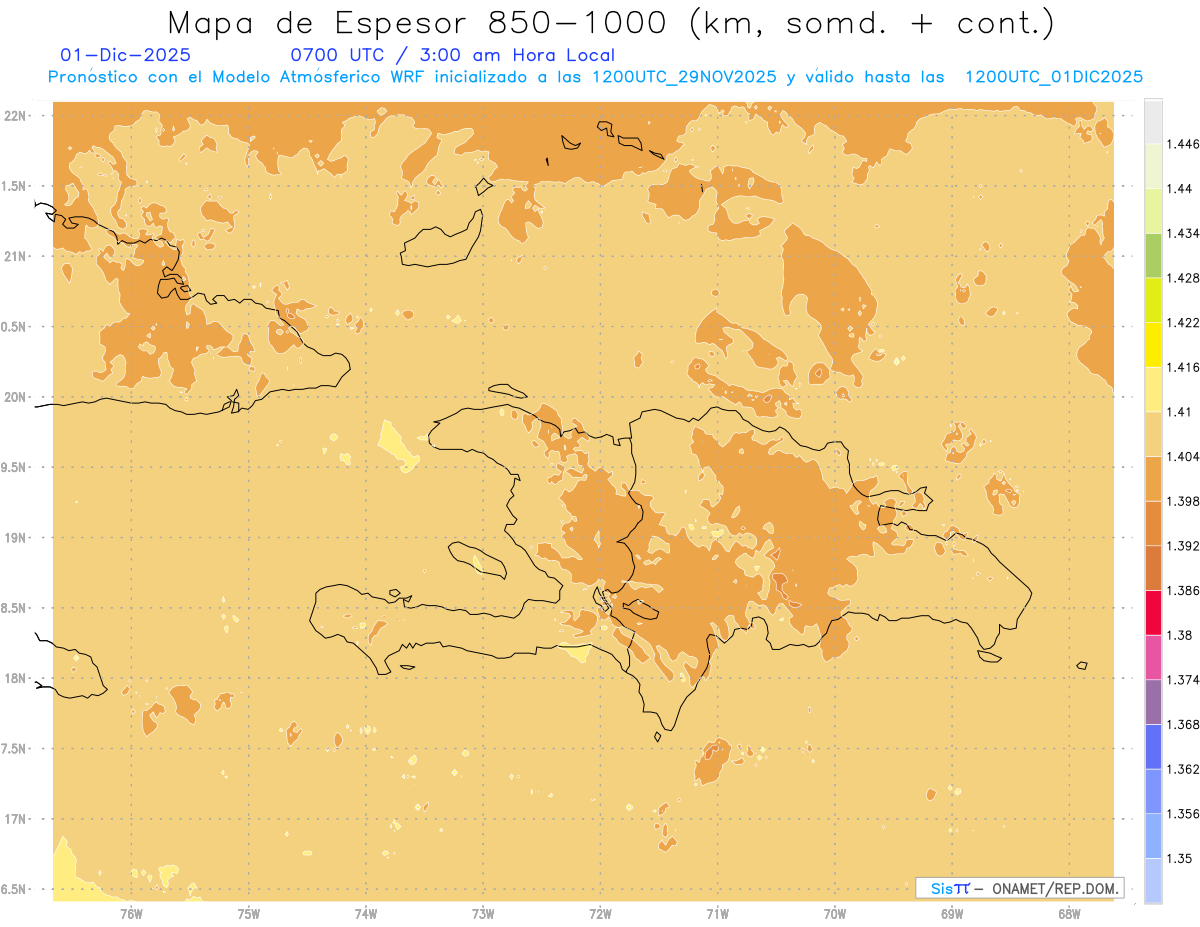Image resolution: width=1200 pixels, height=927 pixels.
Task: Click the 'ONAMET/REP.DOM.' credit box
Action: (1019, 888)
